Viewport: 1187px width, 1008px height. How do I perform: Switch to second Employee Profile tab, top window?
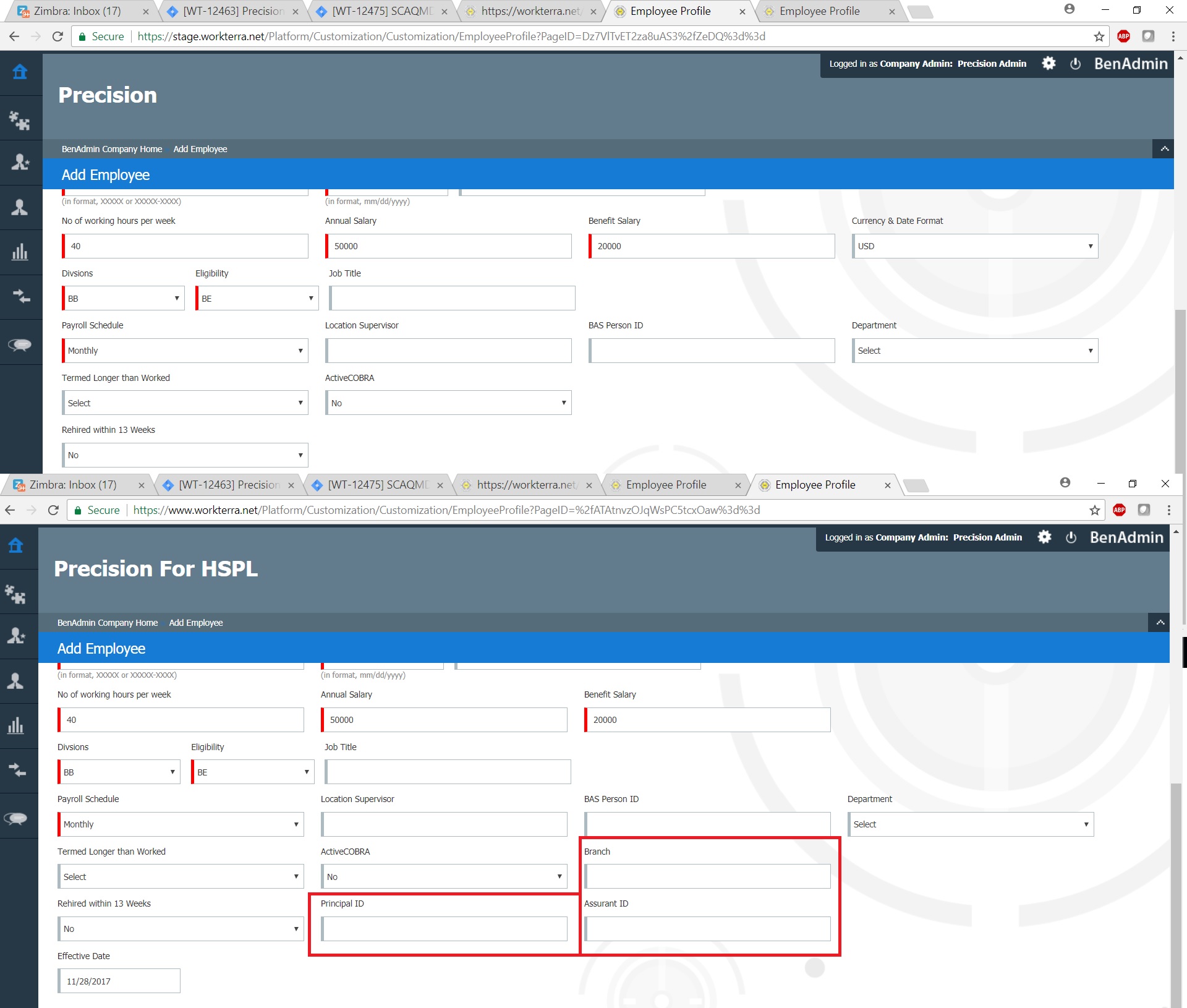click(x=829, y=11)
